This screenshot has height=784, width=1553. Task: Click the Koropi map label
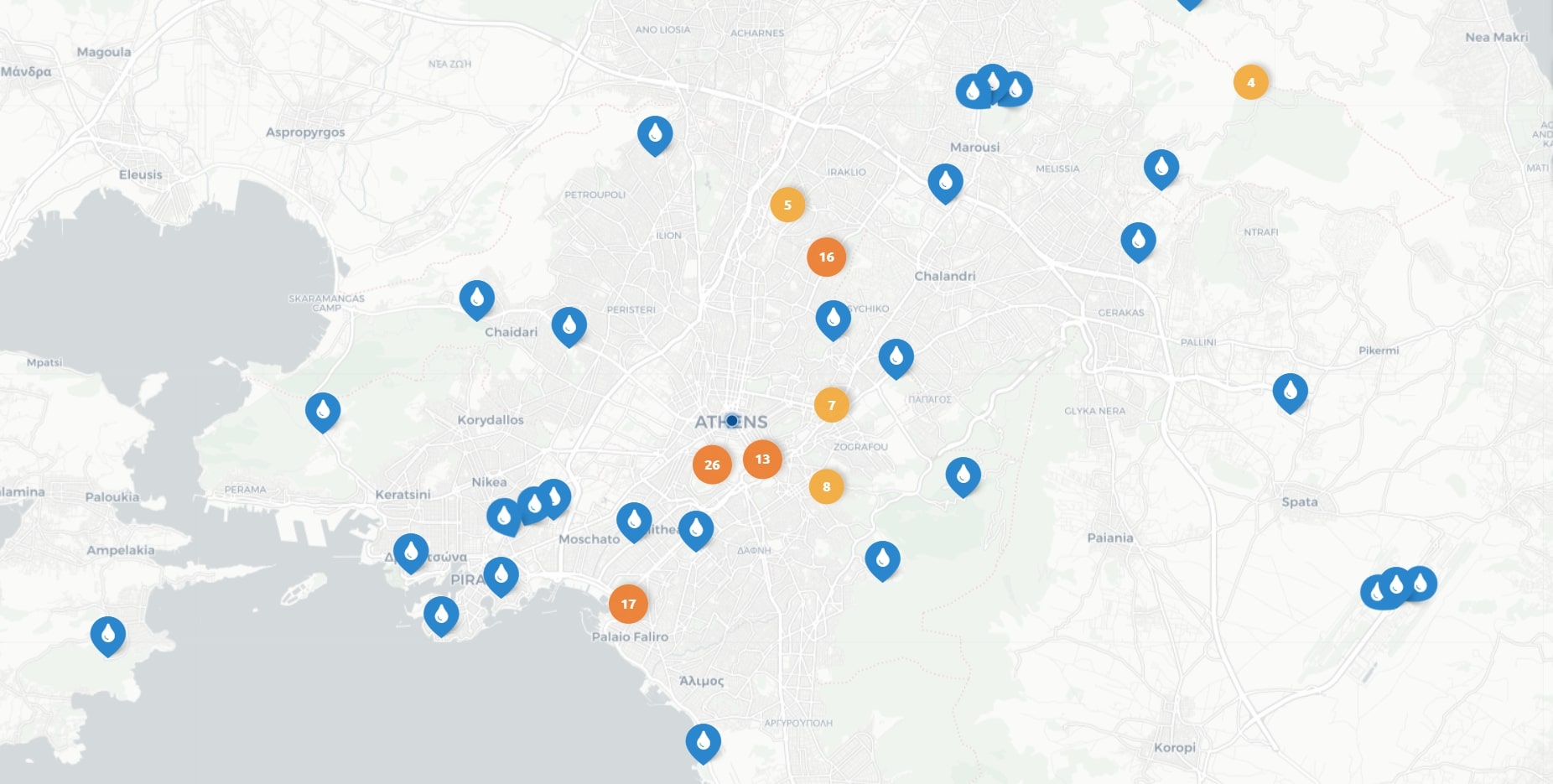1175,747
